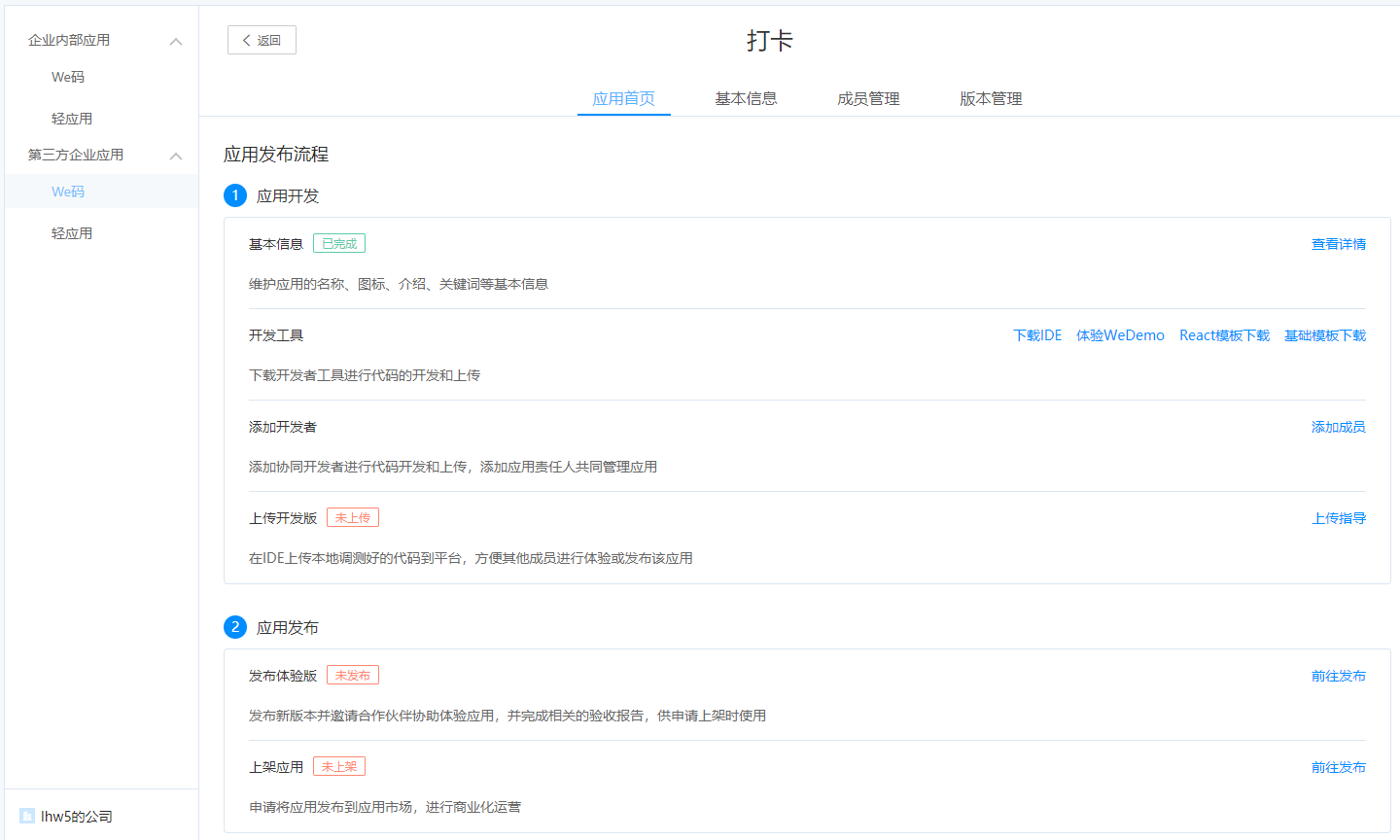Select We码 under 企业内部应用
1400x840 pixels.
tap(68, 77)
